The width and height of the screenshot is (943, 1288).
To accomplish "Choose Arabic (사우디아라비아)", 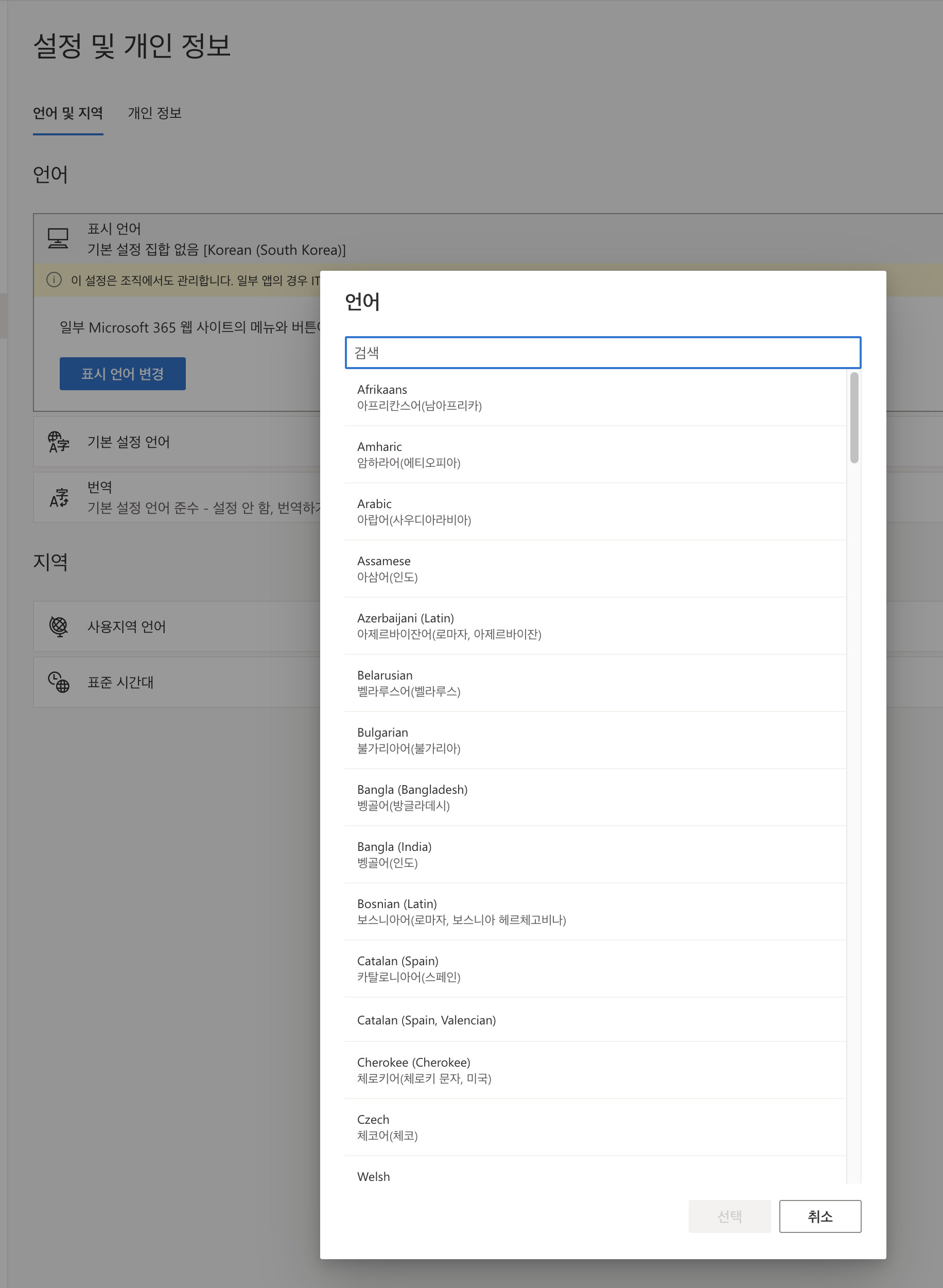I will pos(596,512).
